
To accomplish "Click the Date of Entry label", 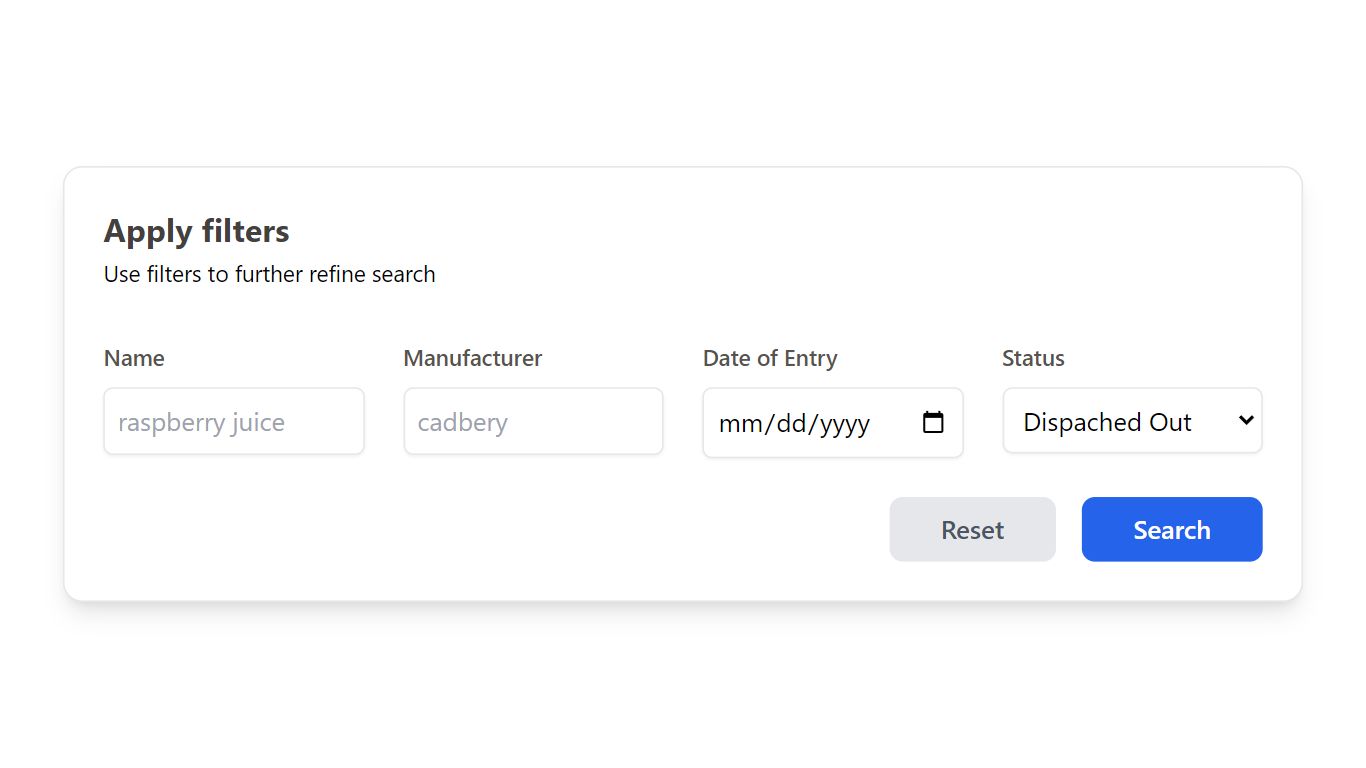I will pos(770,358).
